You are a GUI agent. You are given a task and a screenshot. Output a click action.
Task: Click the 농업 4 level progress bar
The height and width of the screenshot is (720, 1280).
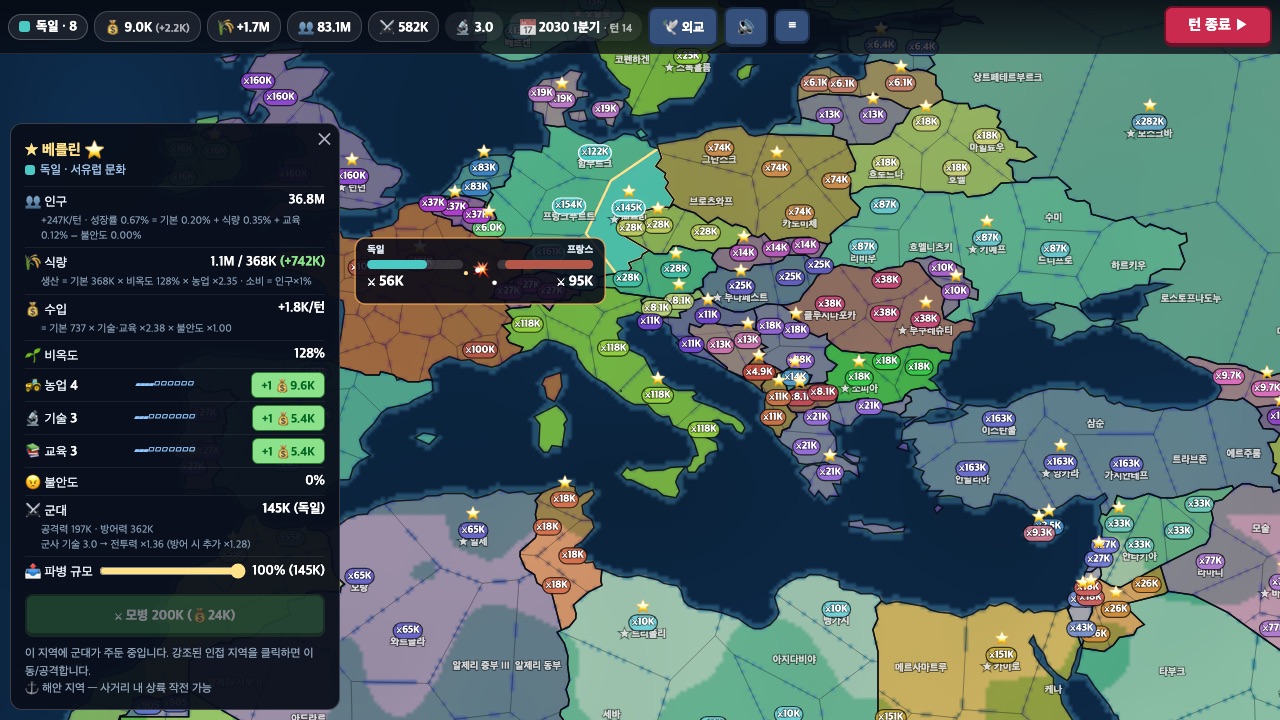165,384
